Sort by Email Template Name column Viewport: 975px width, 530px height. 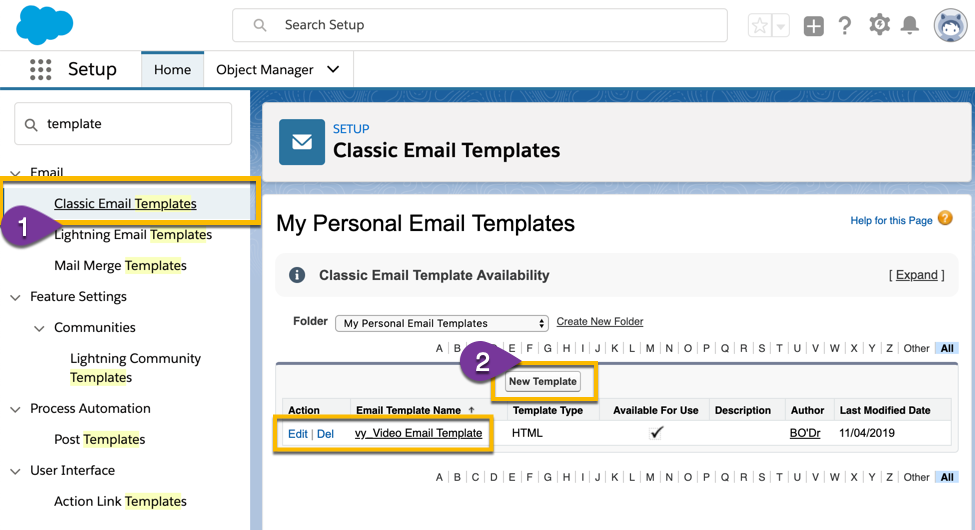[409, 410]
